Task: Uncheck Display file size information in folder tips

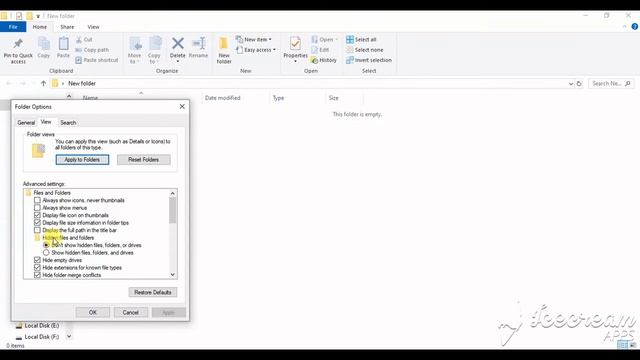Action: (38, 223)
